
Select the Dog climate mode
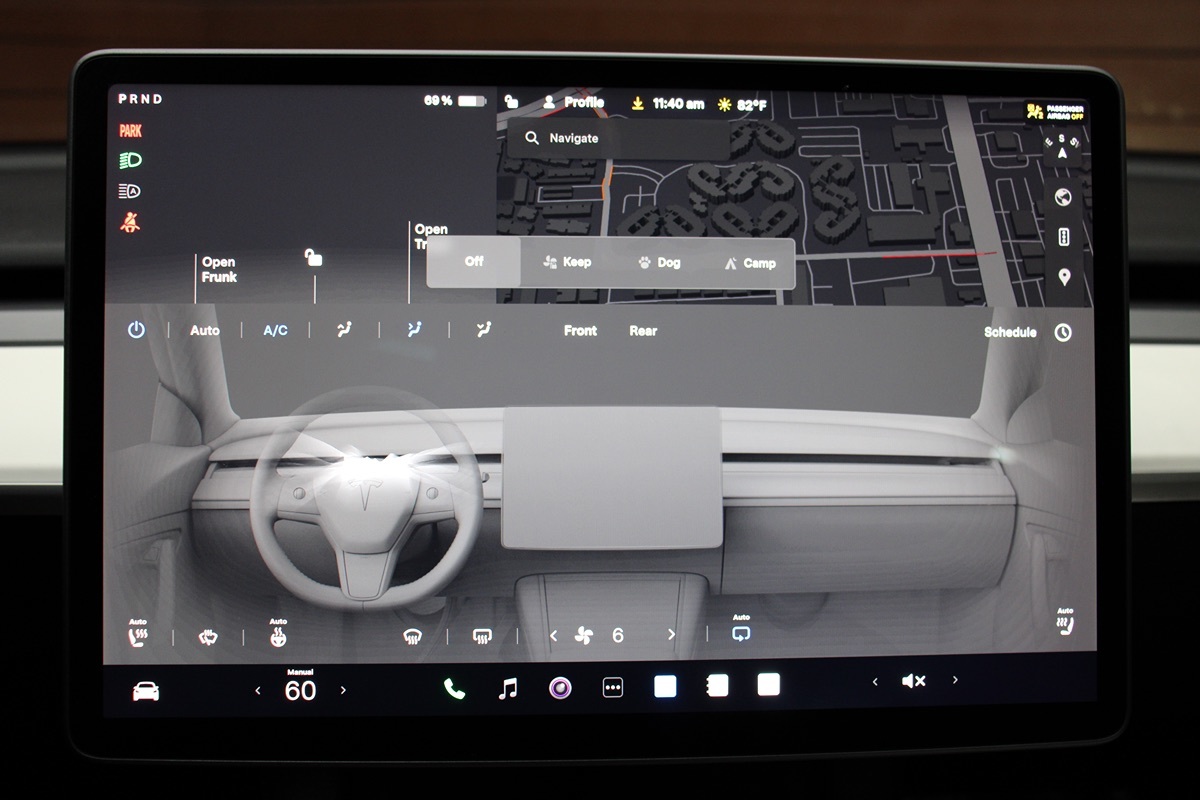pos(659,263)
